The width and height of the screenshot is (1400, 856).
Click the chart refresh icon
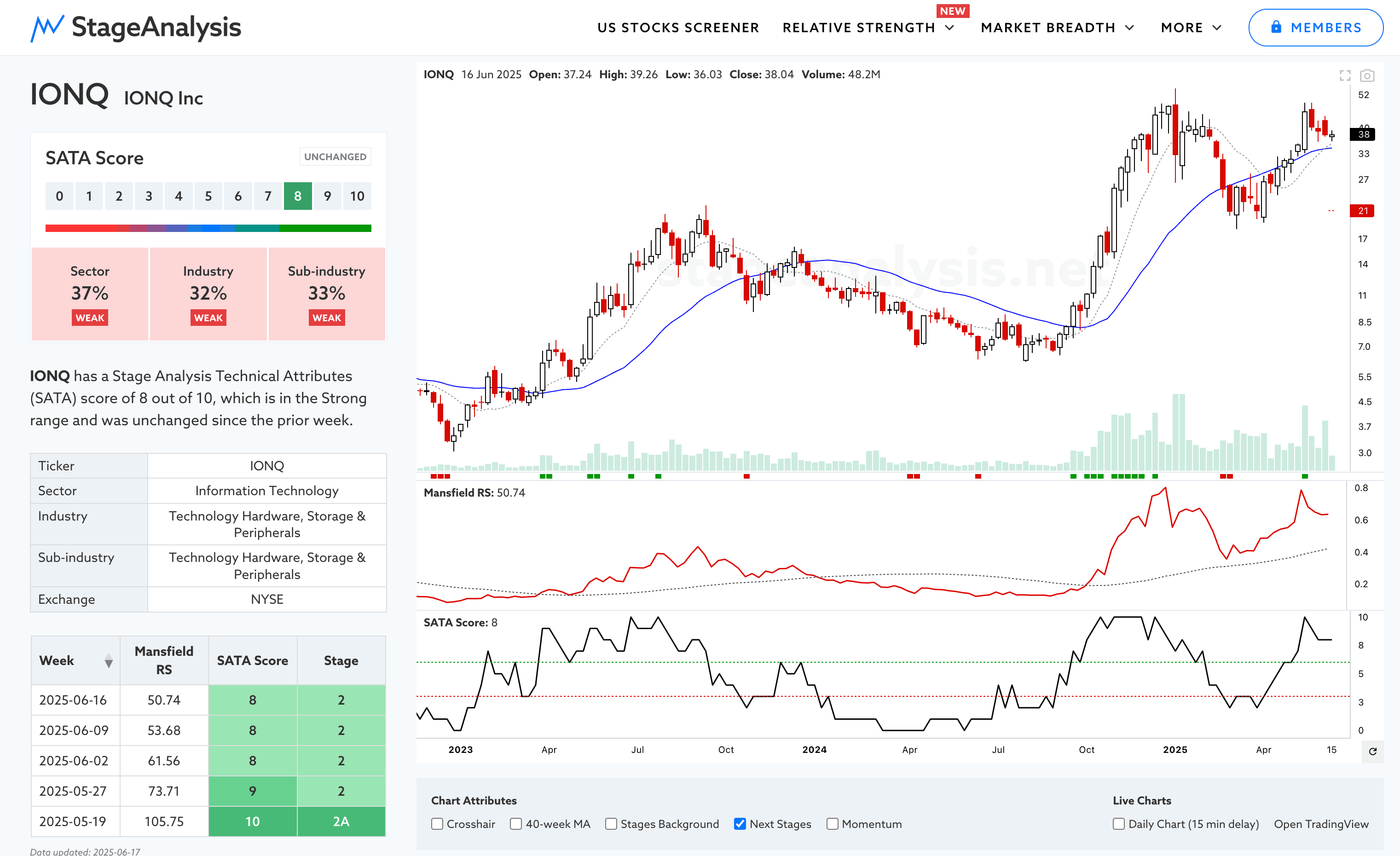coord(1373,752)
